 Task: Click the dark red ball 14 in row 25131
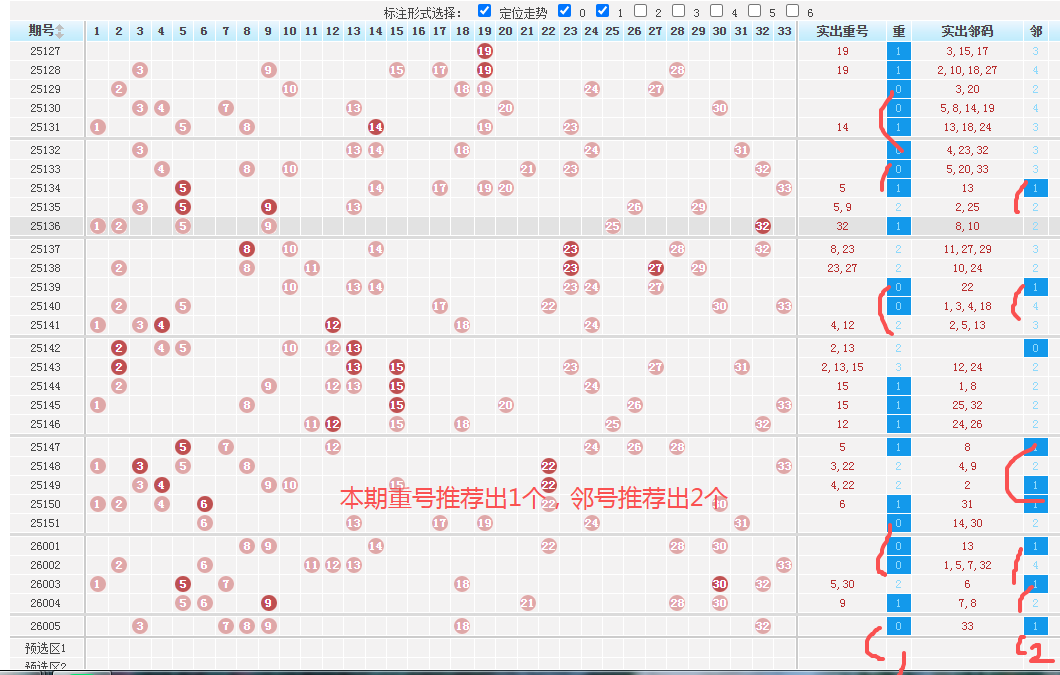[x=376, y=127]
